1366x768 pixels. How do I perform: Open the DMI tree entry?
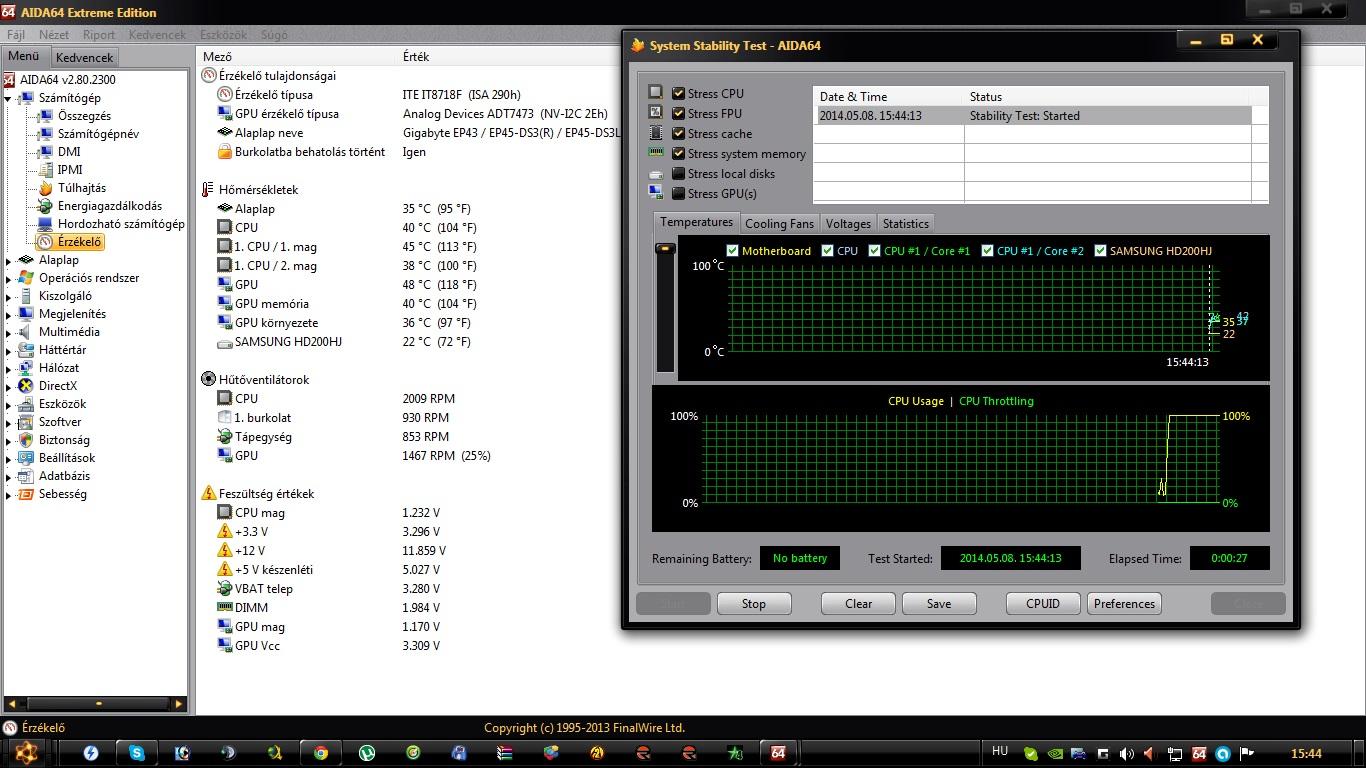(59, 152)
